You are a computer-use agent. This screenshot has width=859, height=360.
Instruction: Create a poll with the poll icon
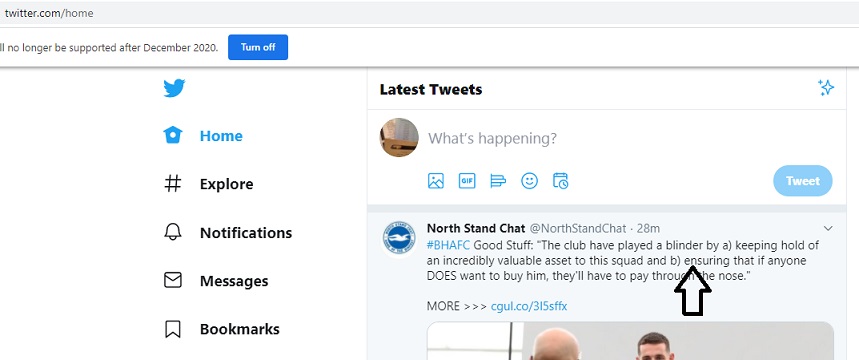point(497,181)
